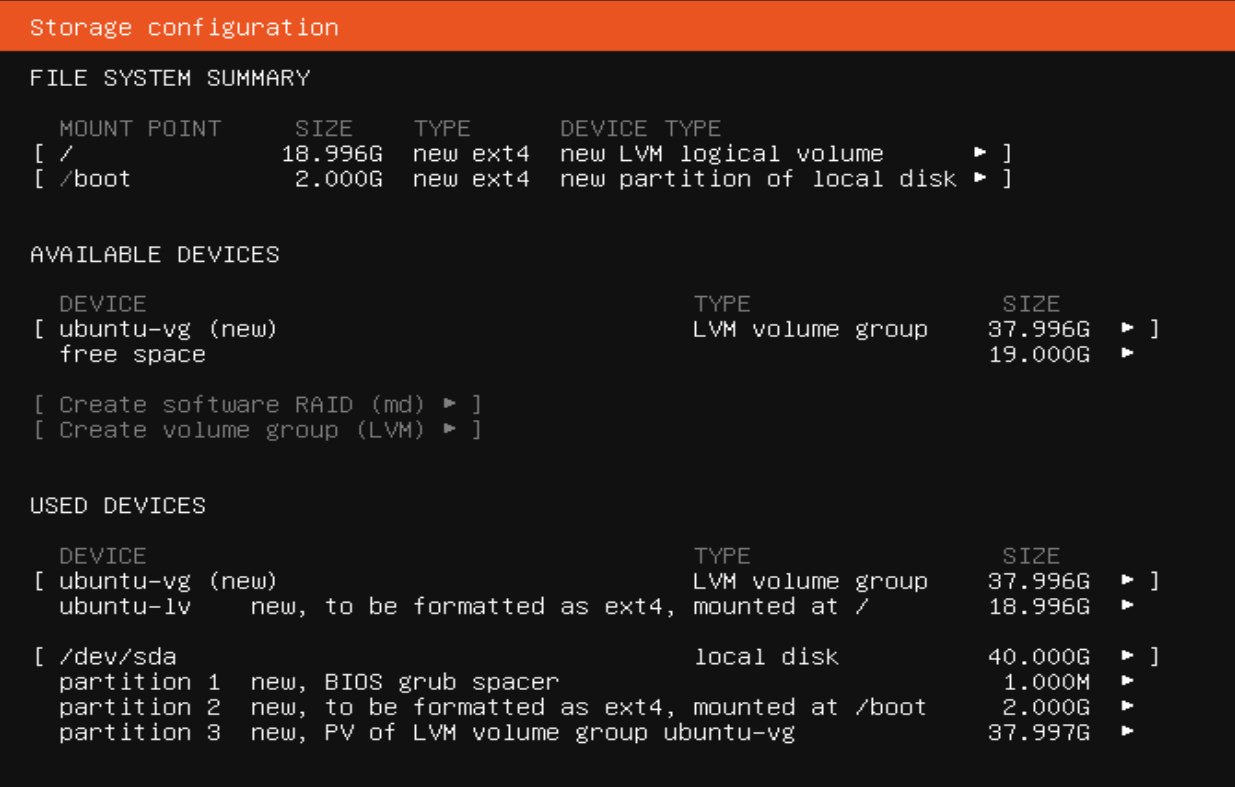Open the arrow menu for root mount
The height and width of the screenshot is (787, 1235).
click(x=981, y=153)
